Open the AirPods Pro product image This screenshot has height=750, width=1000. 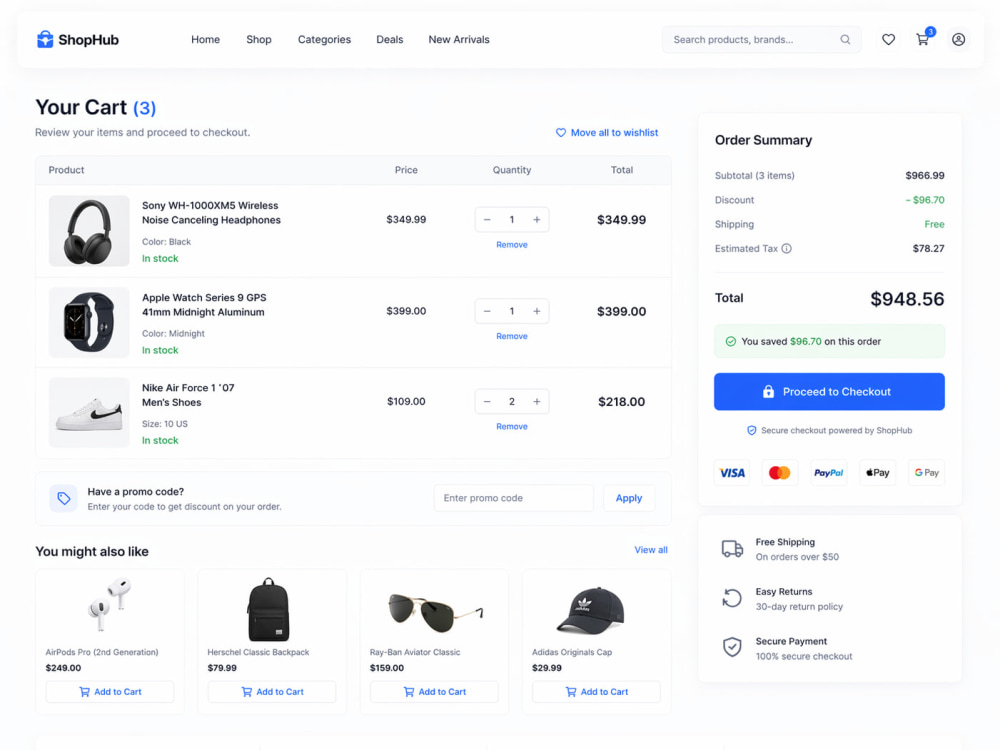click(x=110, y=606)
